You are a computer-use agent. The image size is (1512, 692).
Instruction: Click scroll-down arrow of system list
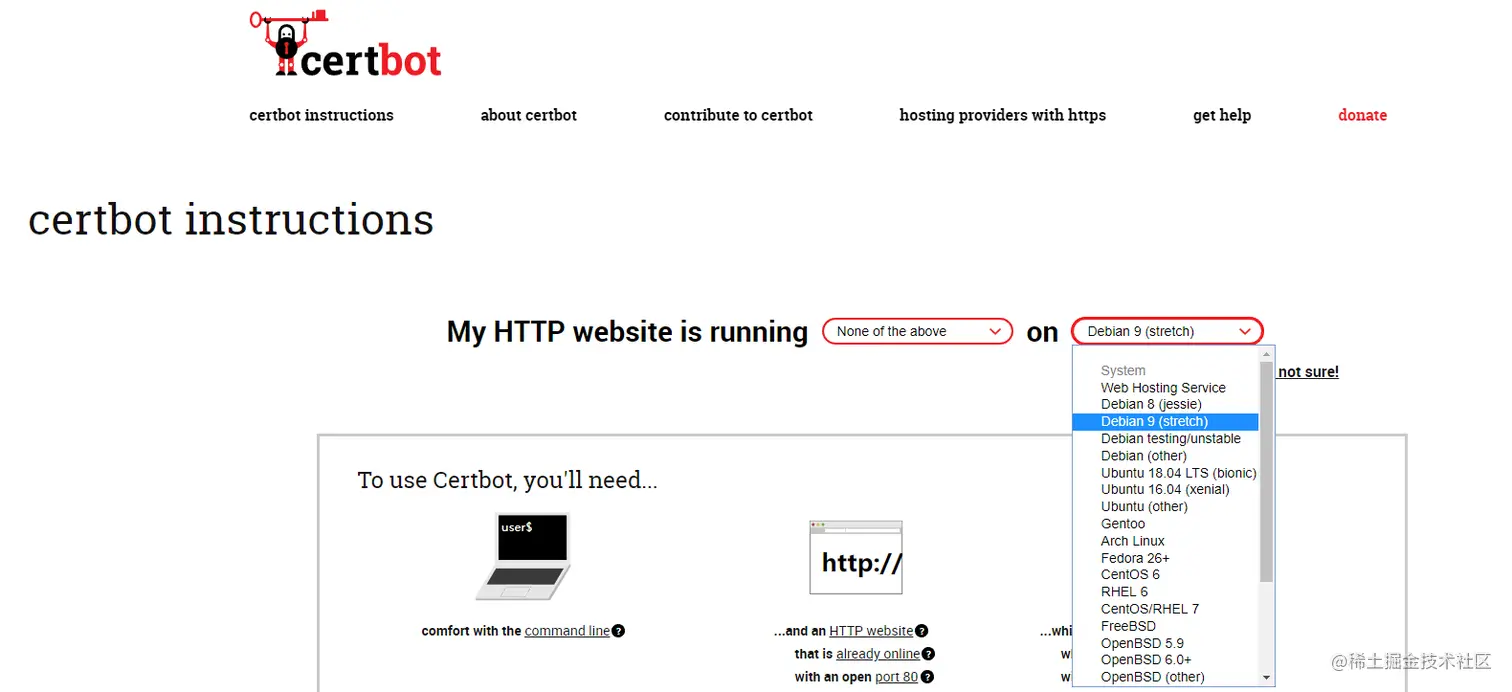(1266, 678)
